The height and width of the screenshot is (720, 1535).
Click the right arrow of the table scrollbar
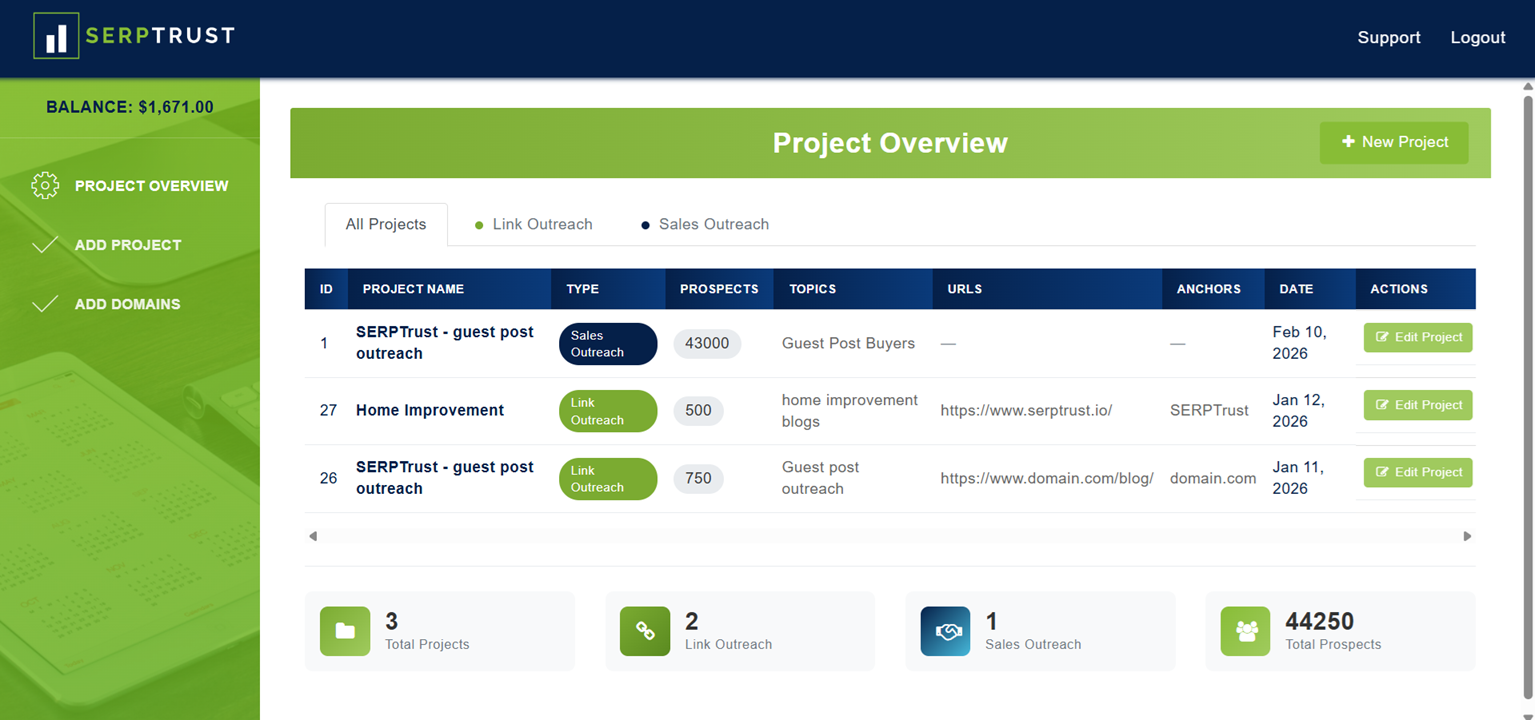[1467, 536]
